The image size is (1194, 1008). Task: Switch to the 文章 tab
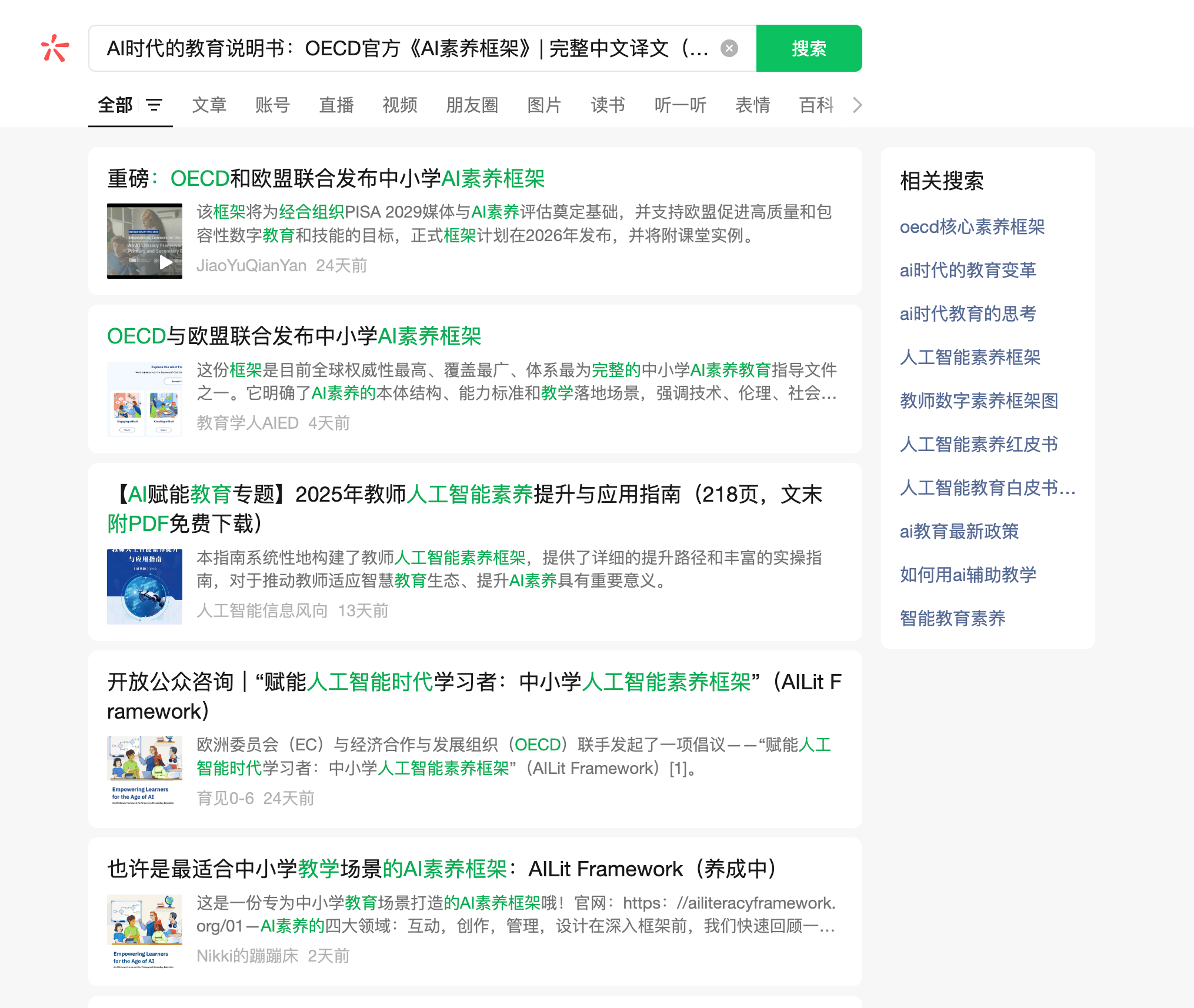(209, 105)
